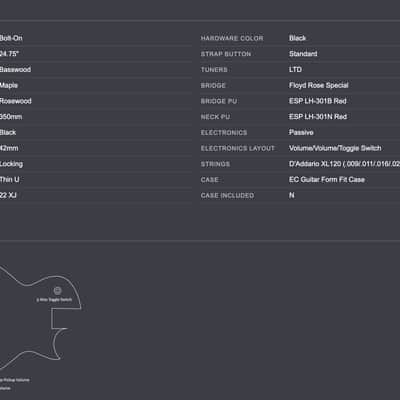
Task: Click the 'STRAP BUTTON' label
Action: [226, 54]
